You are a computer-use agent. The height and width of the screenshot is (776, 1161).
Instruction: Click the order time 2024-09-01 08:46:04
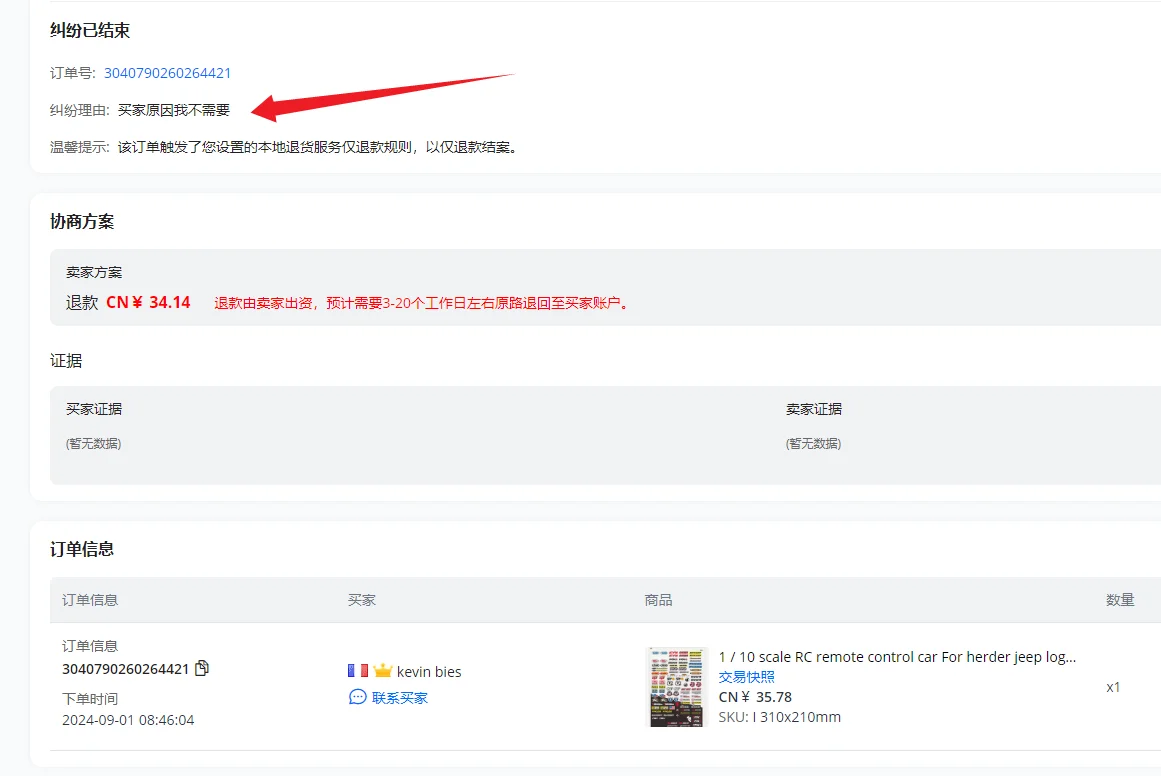128,720
